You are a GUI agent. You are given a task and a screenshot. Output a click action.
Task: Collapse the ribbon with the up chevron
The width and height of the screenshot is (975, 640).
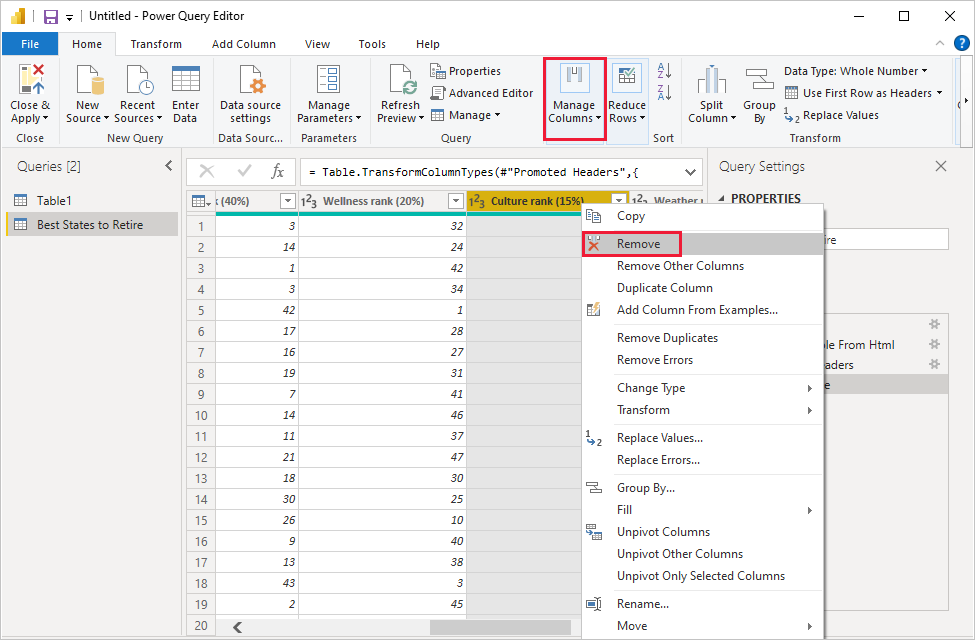click(x=940, y=43)
